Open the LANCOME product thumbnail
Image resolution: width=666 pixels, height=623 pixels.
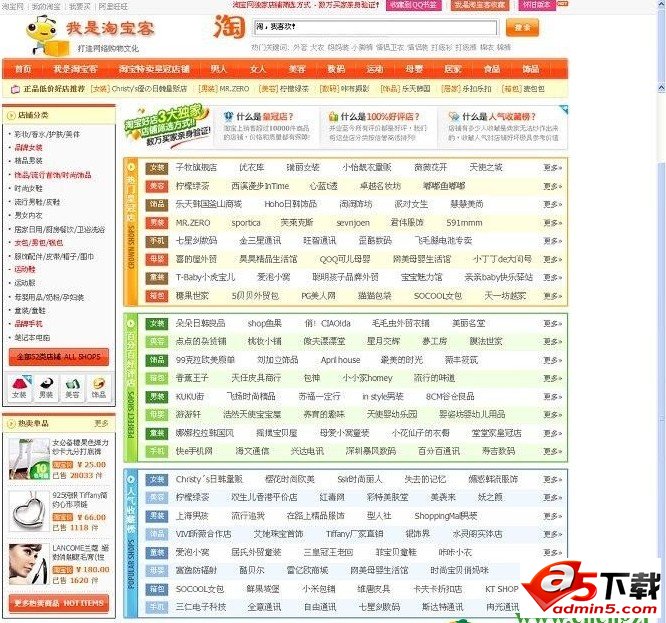[x=28, y=564]
